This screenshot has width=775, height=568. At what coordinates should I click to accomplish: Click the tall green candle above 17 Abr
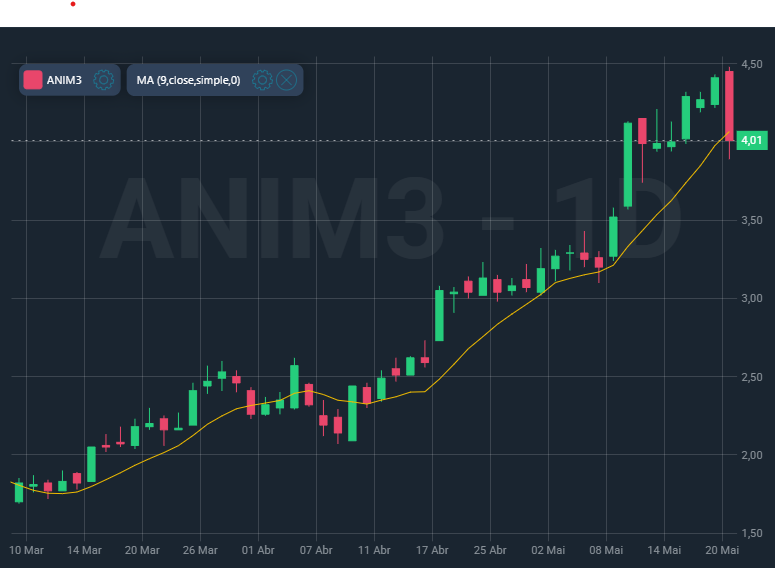439,315
